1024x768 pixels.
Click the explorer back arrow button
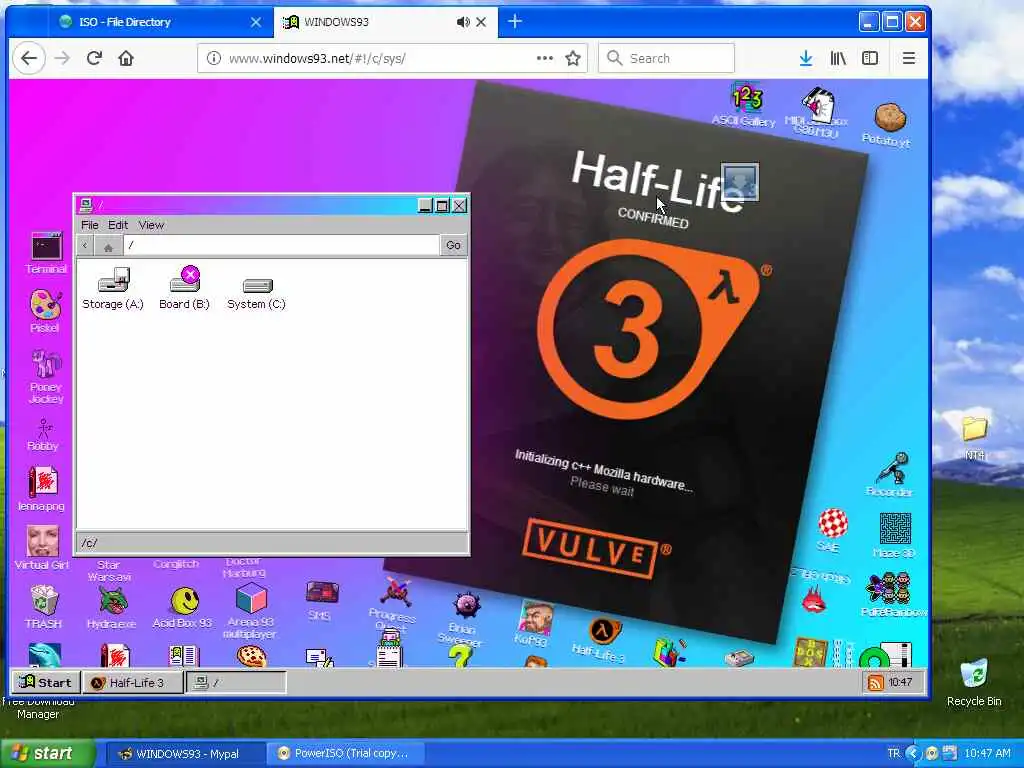(85, 246)
